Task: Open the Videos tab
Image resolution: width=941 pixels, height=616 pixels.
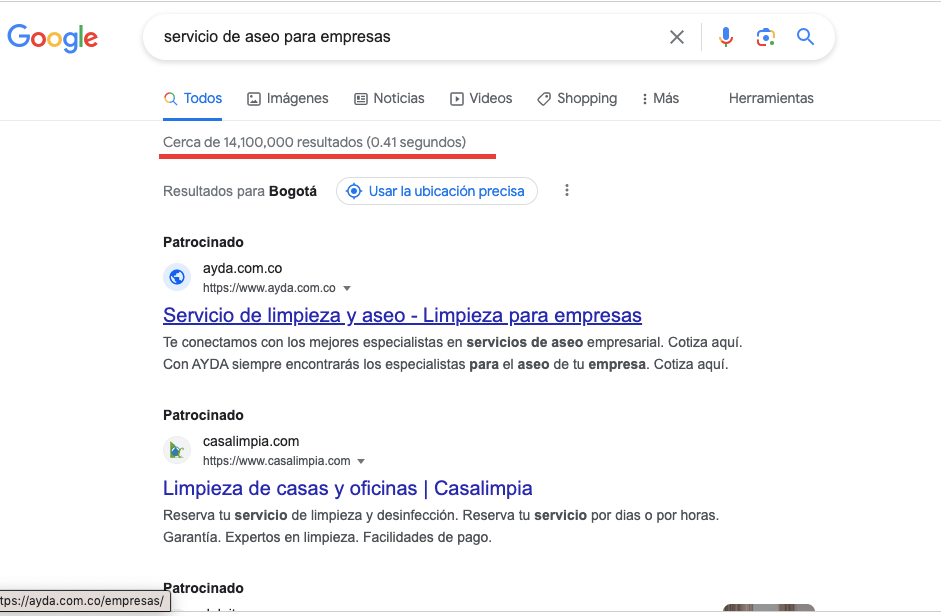Action: (x=481, y=98)
